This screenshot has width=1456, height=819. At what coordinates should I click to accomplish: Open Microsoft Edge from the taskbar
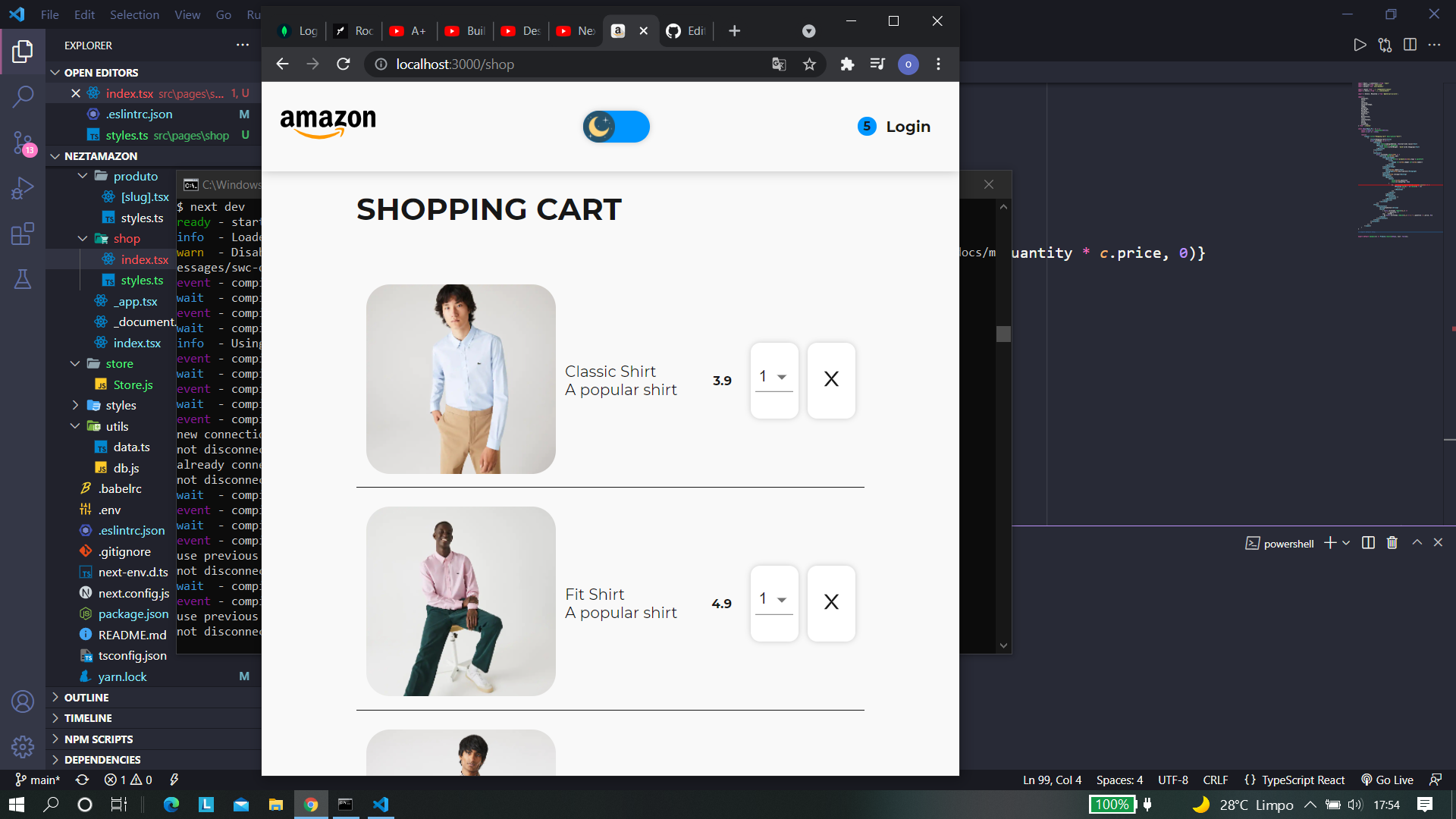pos(171,805)
